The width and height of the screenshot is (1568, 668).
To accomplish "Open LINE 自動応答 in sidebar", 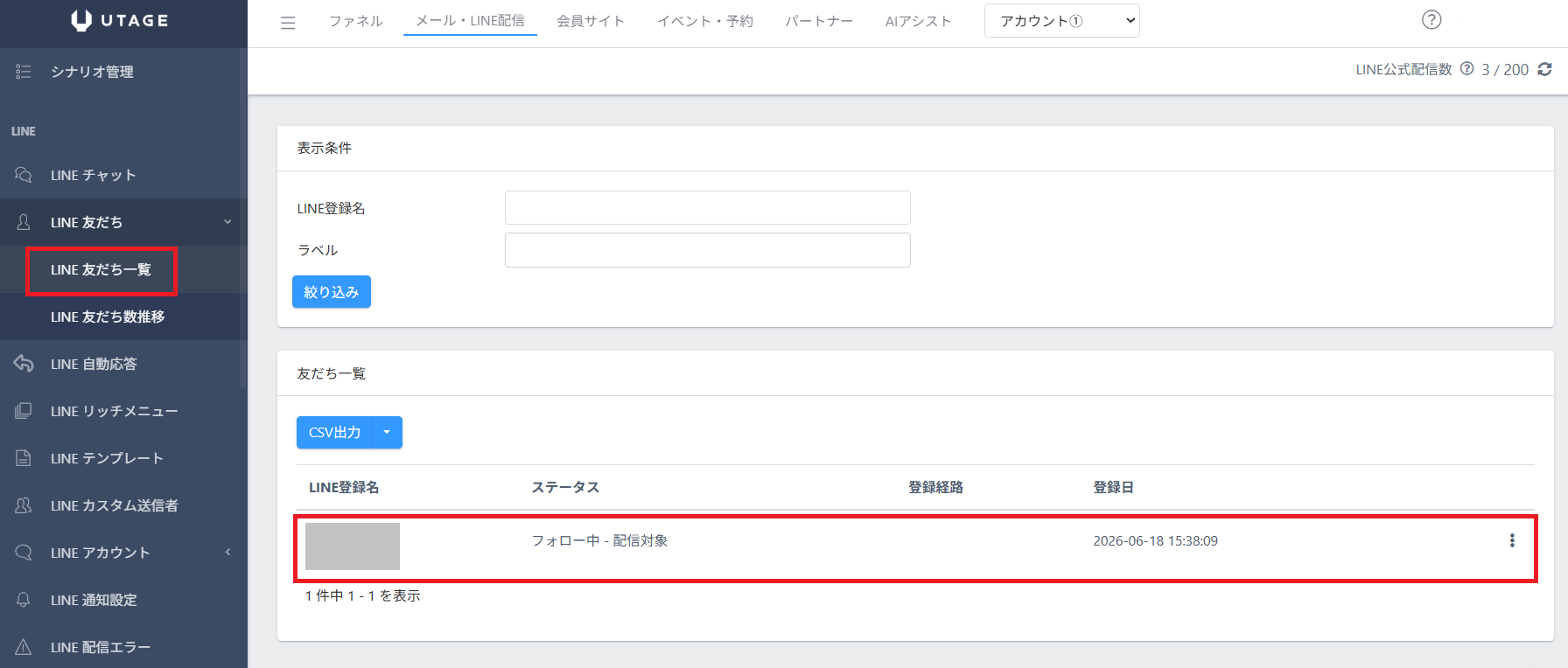I will pos(94,364).
